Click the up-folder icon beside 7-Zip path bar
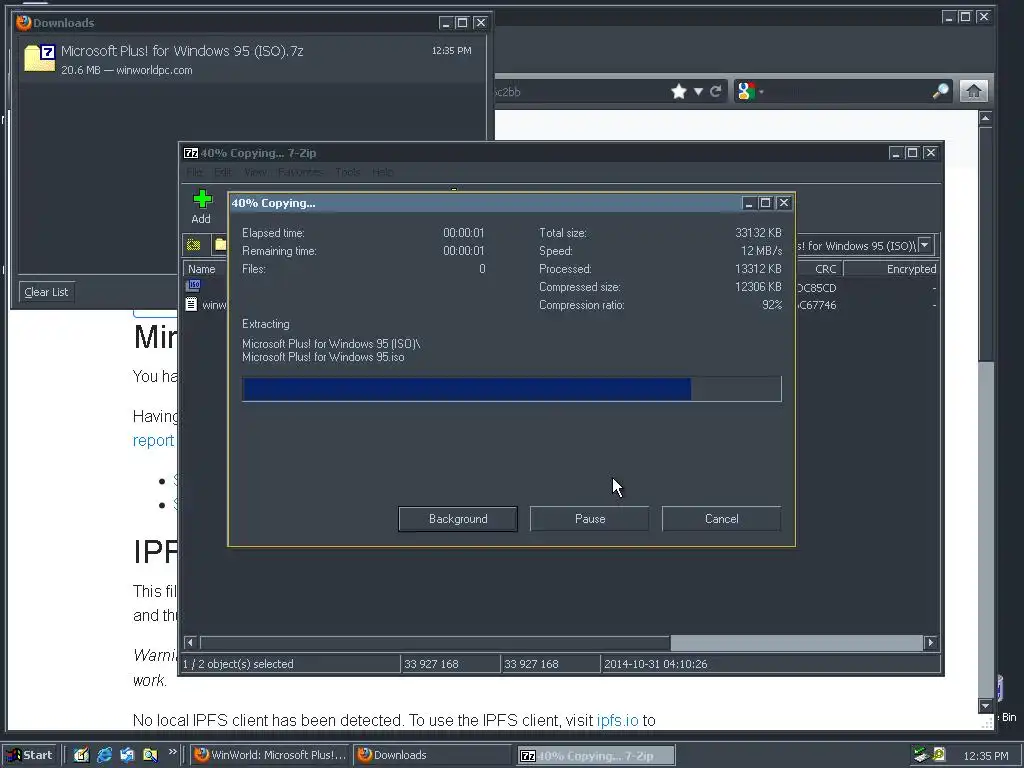The height and width of the screenshot is (768, 1024). [194, 245]
